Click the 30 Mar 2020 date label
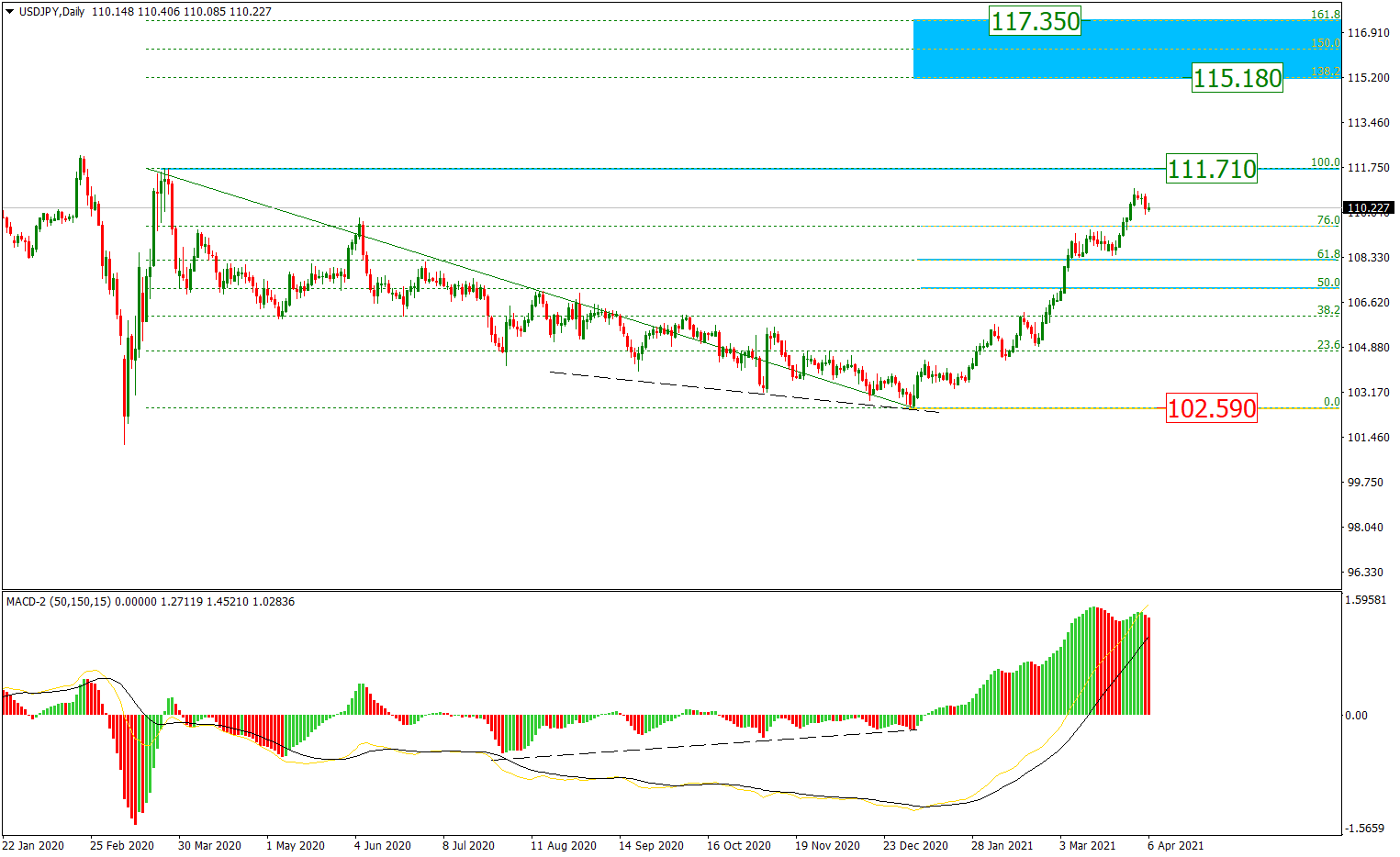This screenshot has height=857, width=1400. [209, 846]
